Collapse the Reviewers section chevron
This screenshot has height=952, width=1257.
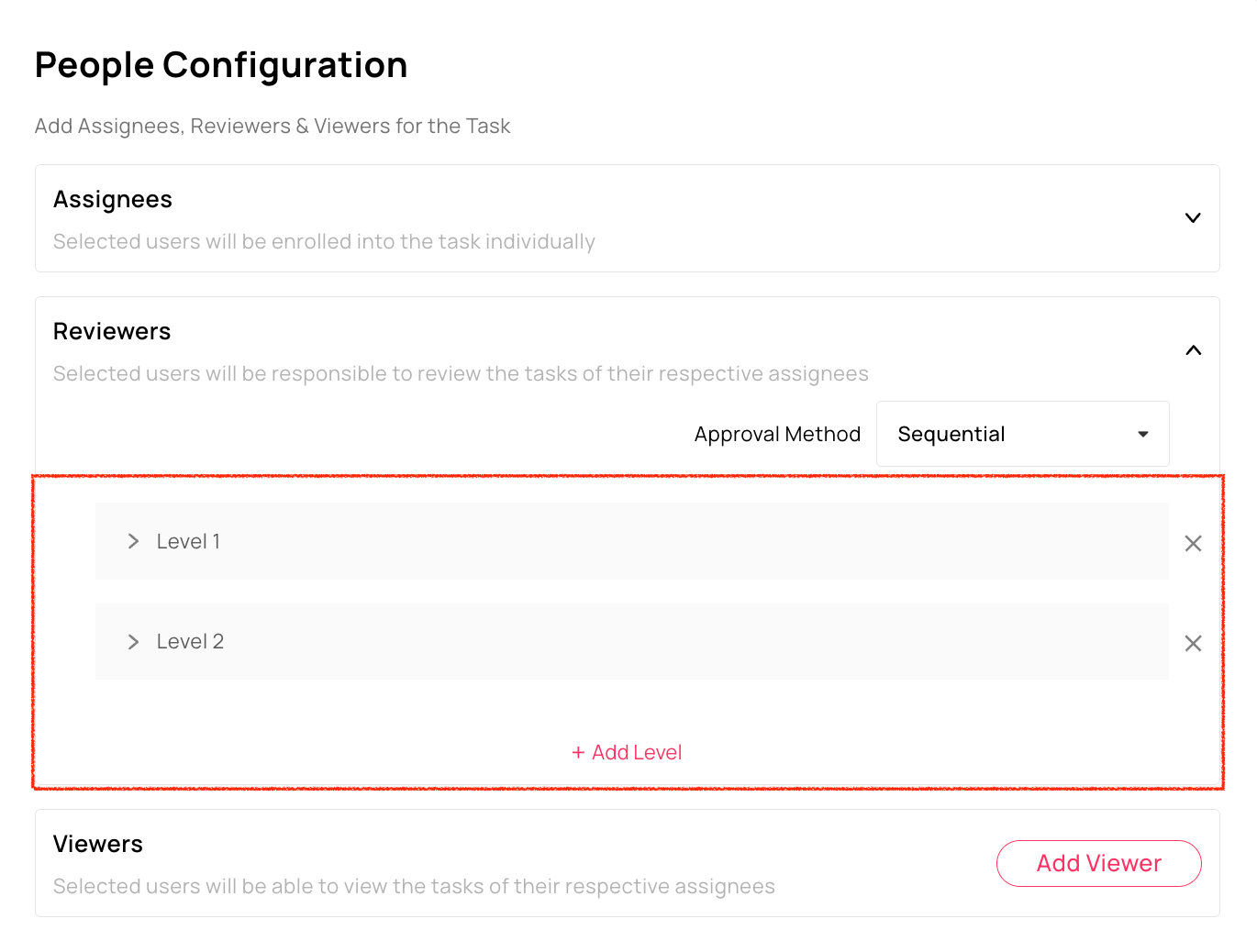point(1193,350)
